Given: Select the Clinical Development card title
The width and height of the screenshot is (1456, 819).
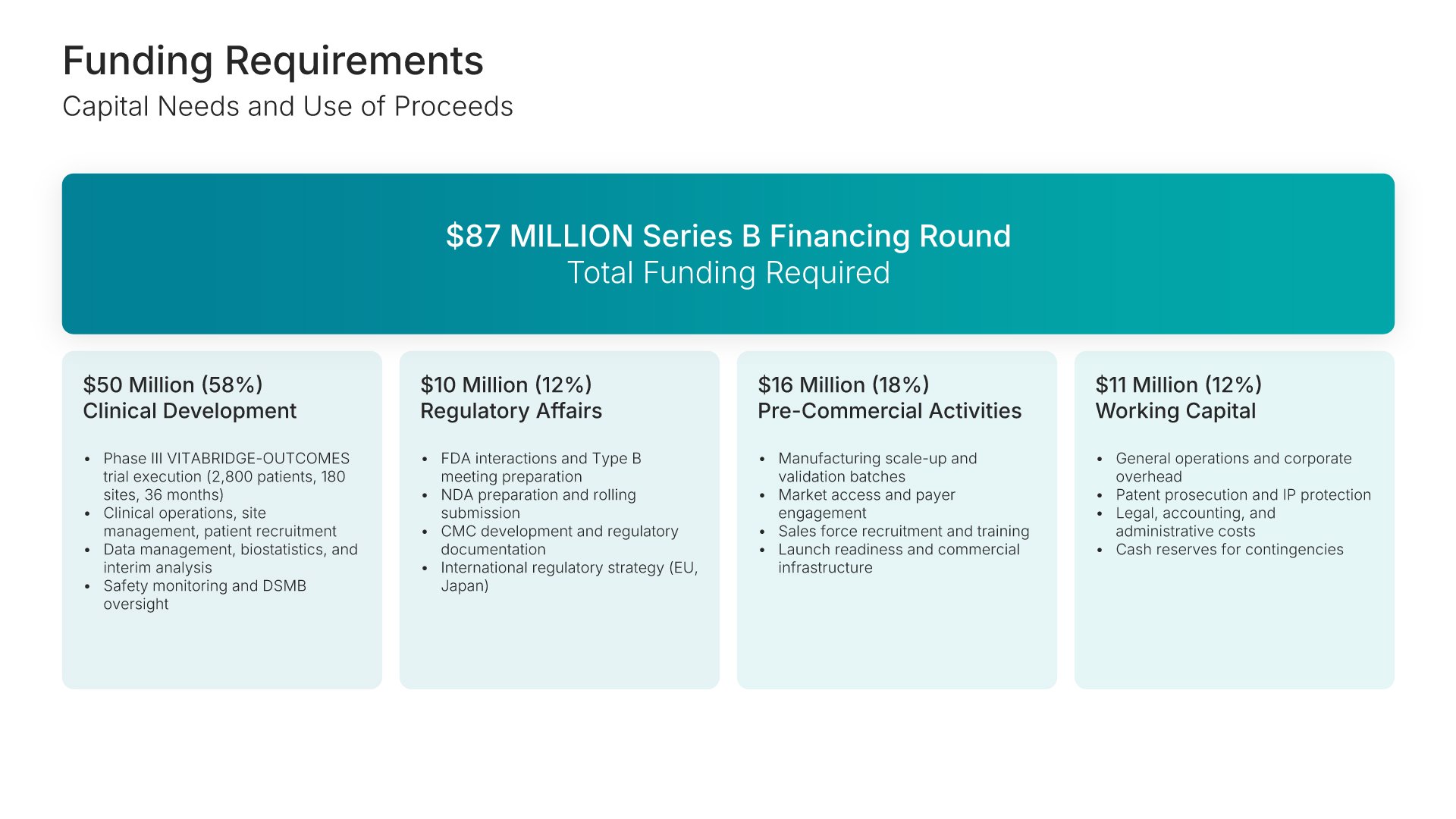Looking at the screenshot, I should click(x=190, y=411).
